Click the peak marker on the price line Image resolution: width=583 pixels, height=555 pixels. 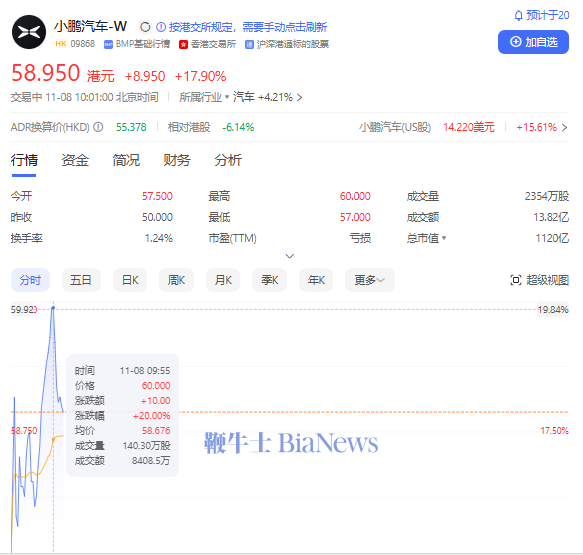(53, 308)
